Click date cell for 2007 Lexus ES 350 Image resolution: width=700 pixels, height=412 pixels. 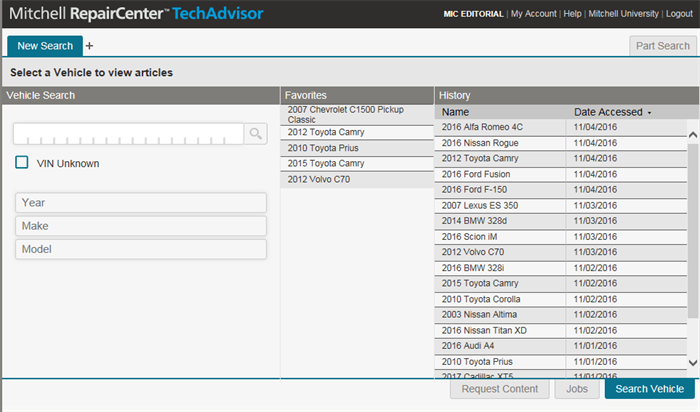626,205
